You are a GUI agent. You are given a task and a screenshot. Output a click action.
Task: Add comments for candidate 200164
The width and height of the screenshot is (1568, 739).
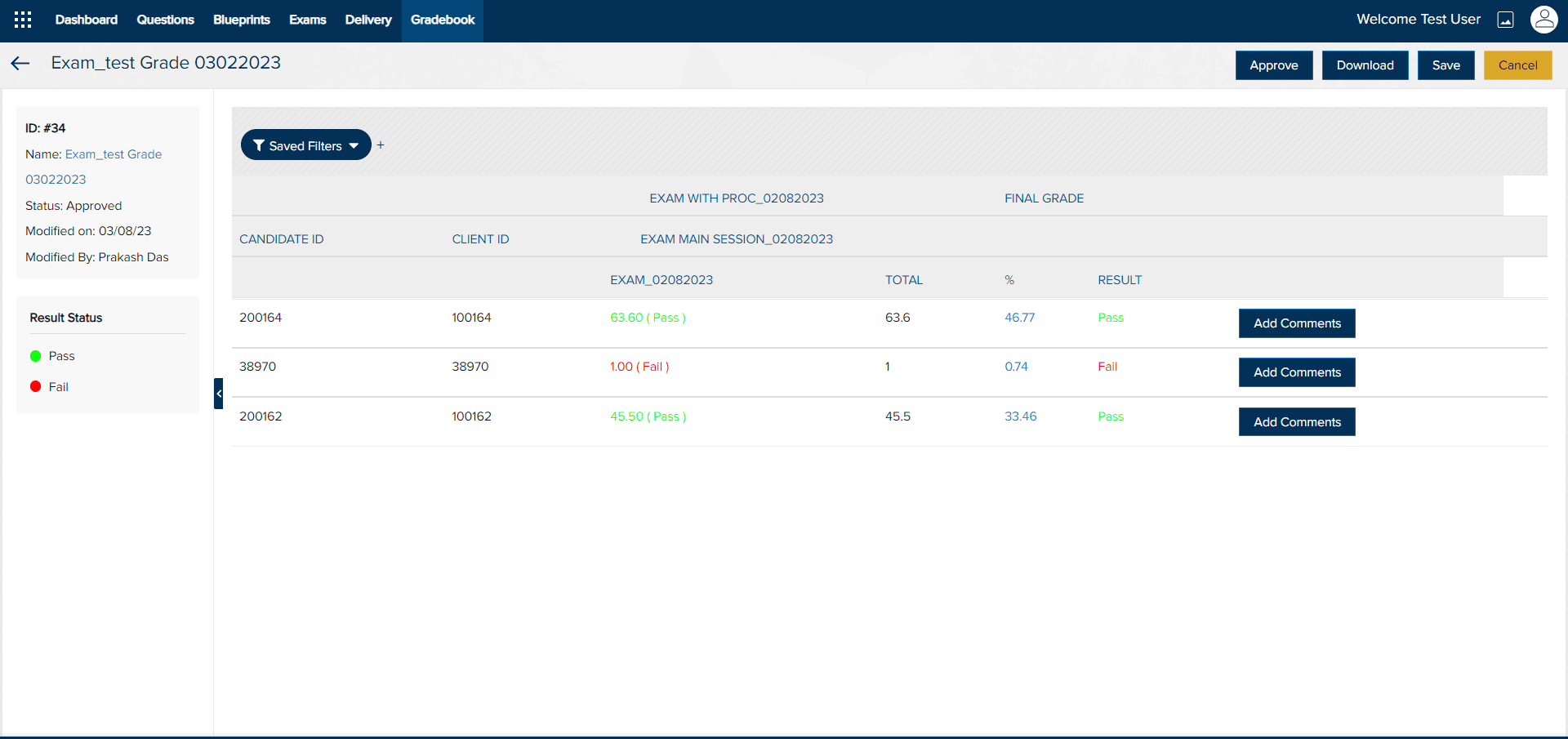1296,323
